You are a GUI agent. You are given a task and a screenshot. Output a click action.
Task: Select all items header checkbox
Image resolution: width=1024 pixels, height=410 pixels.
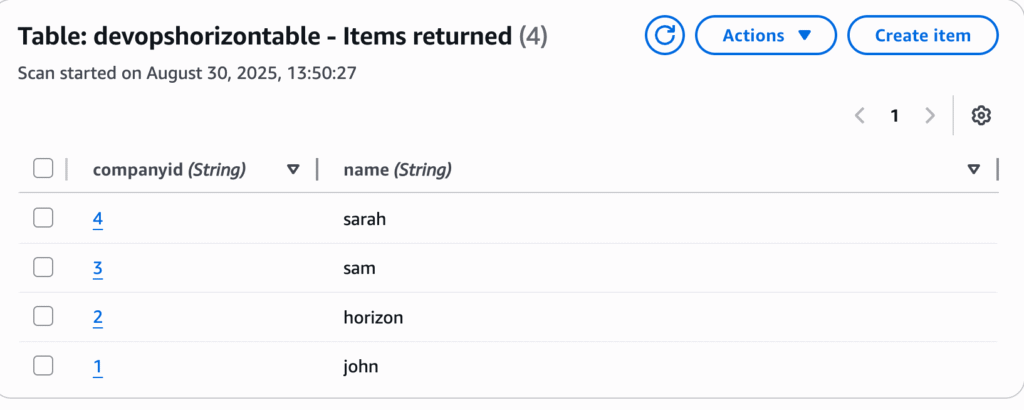(43, 169)
